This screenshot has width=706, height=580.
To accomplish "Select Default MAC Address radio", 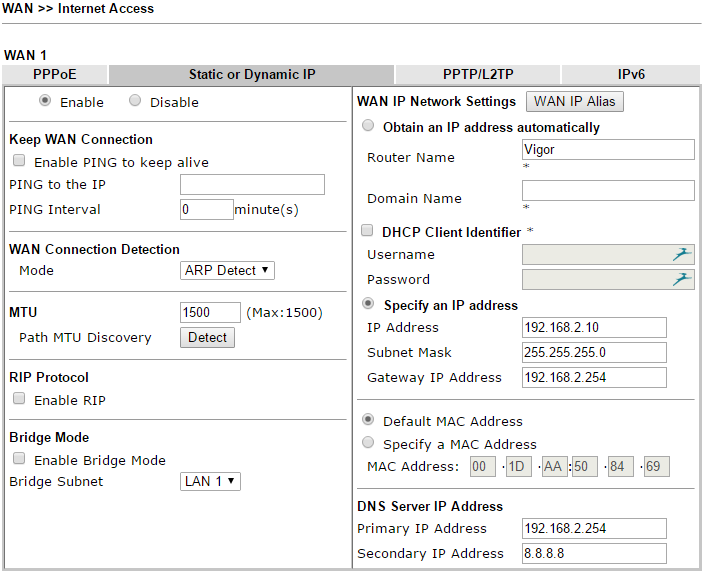I will (368, 420).
